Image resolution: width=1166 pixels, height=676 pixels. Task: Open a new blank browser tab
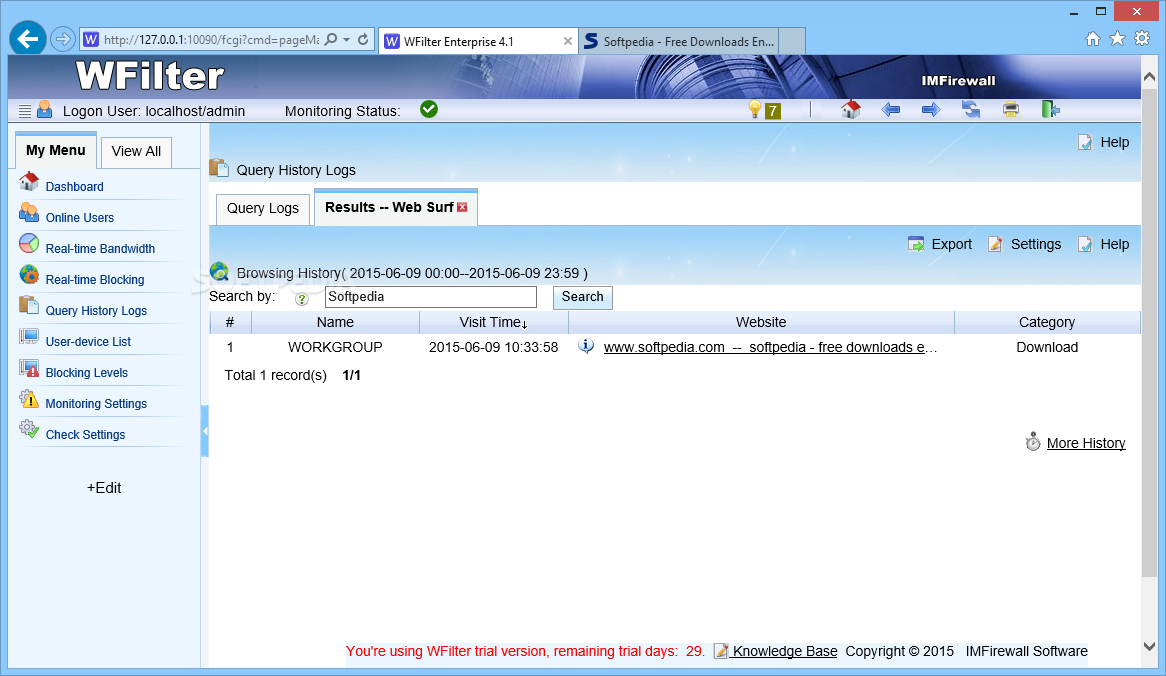792,42
